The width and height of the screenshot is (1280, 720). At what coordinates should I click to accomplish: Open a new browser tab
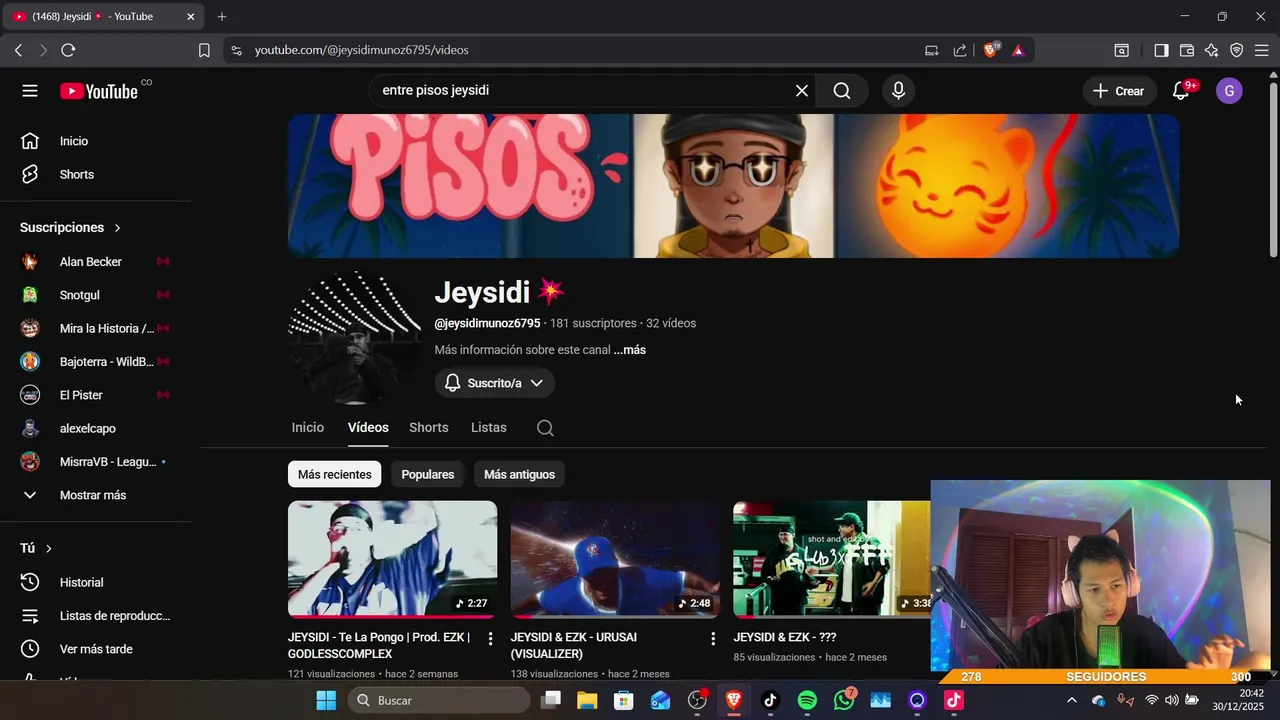coord(222,17)
